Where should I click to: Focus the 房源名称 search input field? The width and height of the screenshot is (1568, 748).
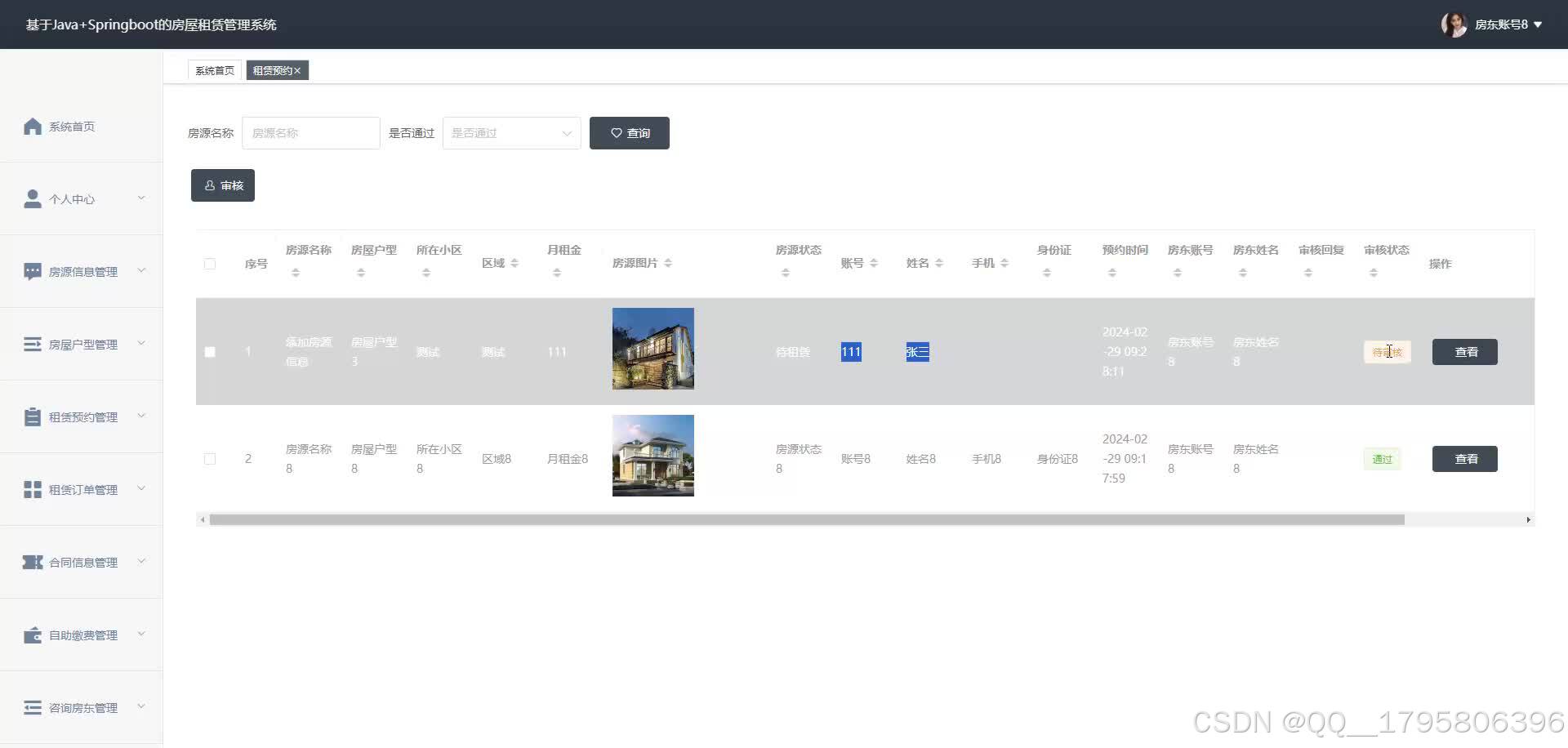(x=311, y=133)
